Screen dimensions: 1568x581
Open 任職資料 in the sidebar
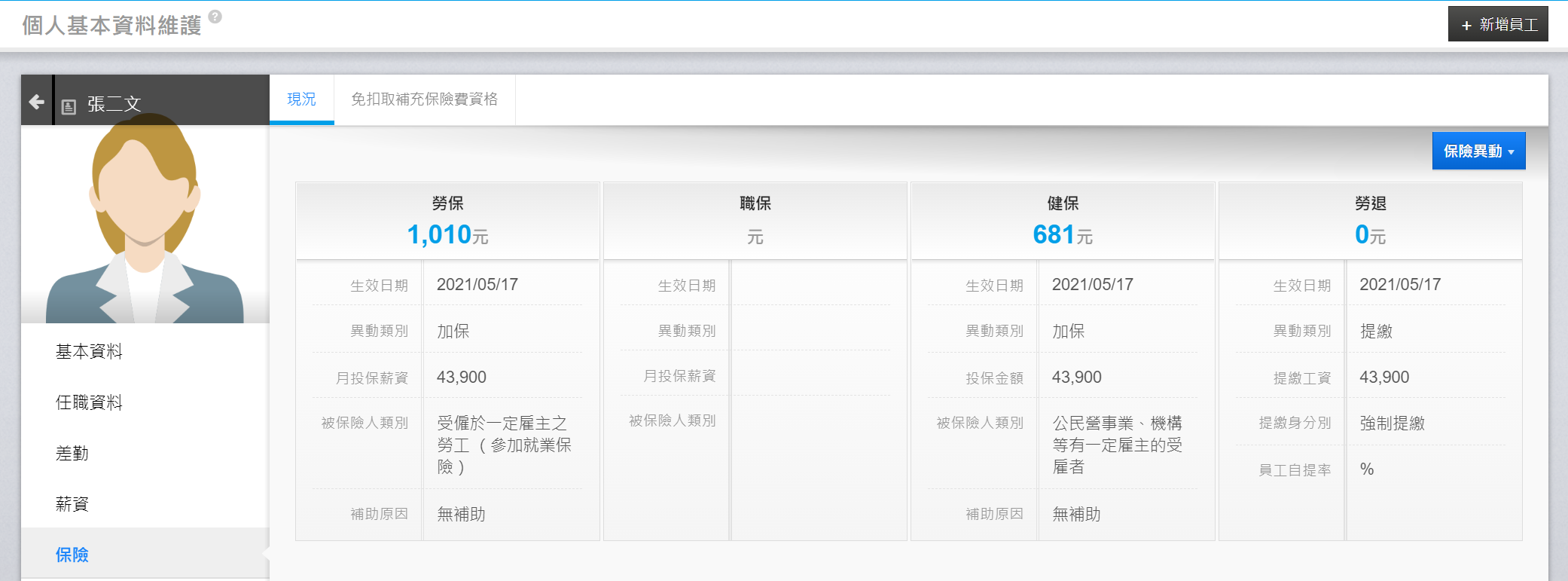point(89,402)
